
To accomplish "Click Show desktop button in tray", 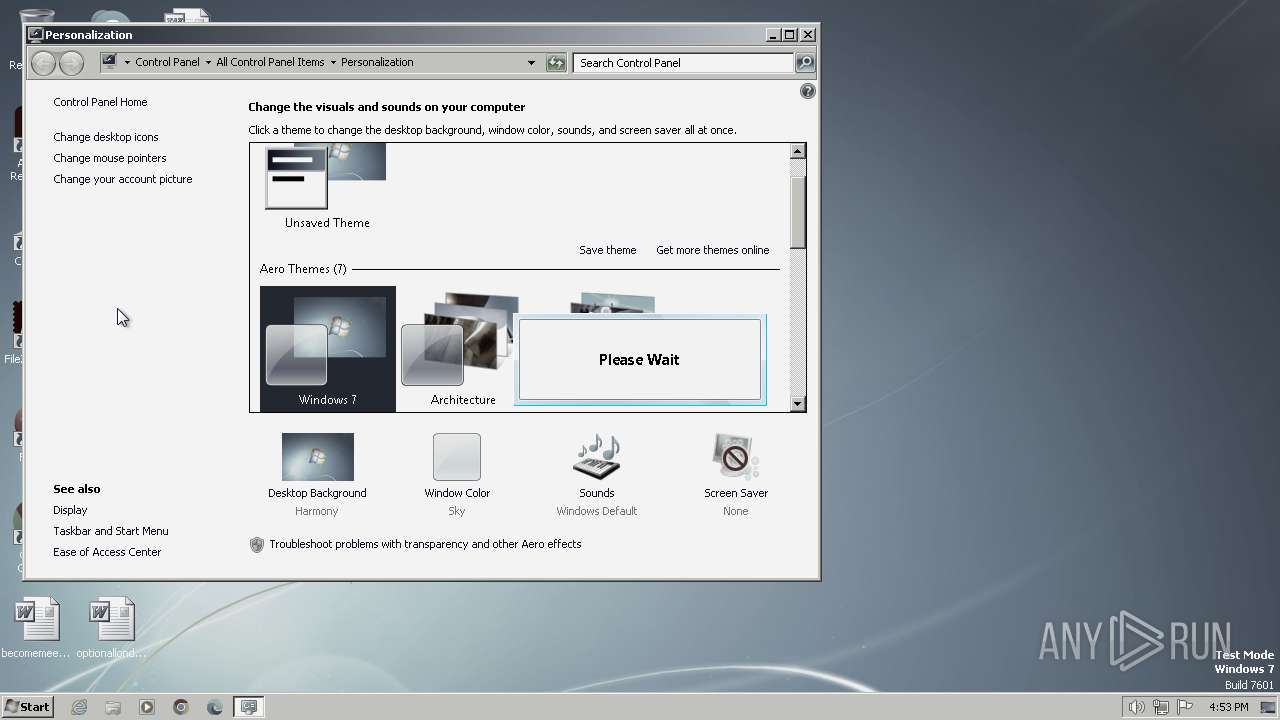I will (x=1268, y=707).
